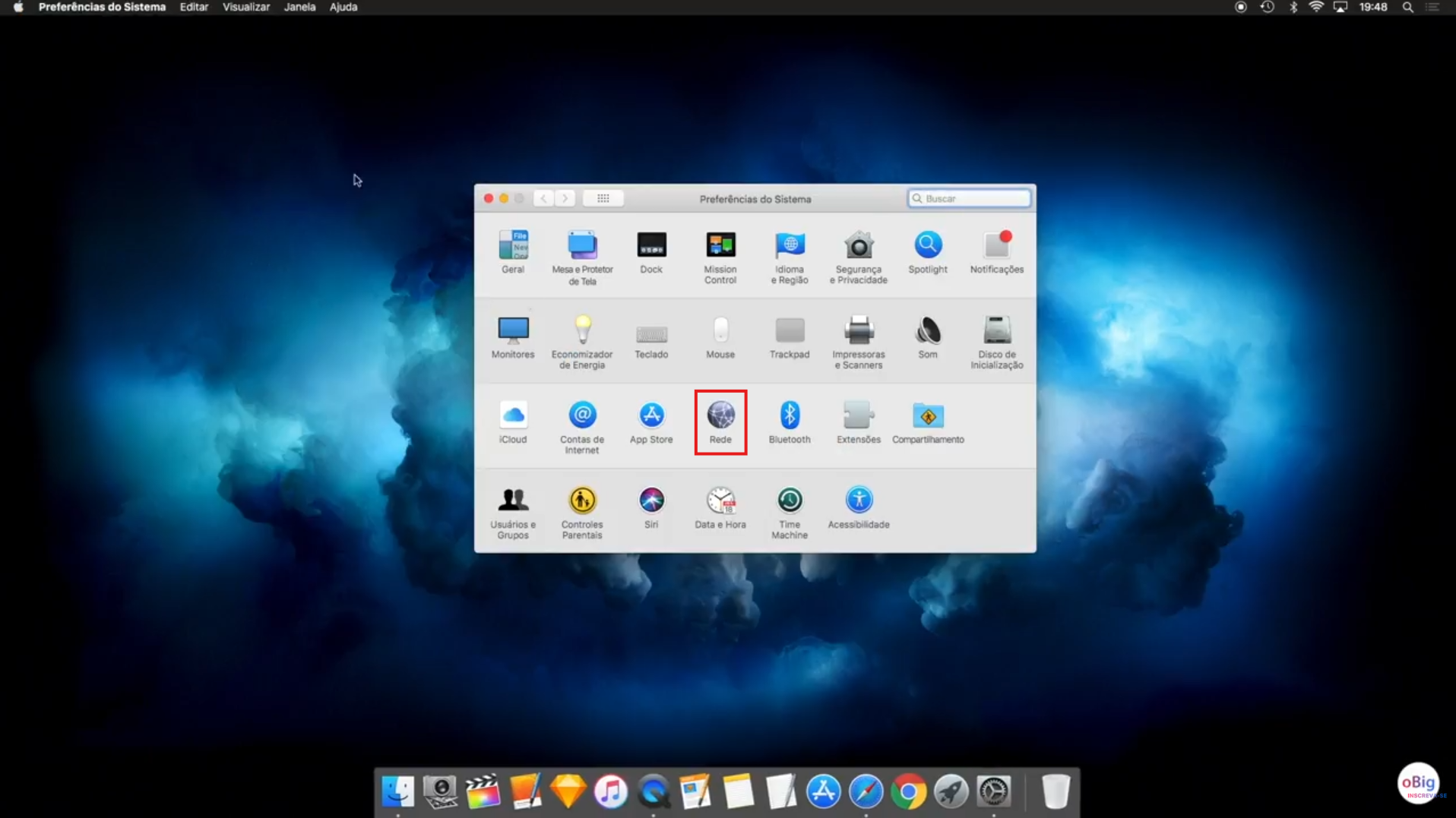Open the Visualizar menu
1456x818 pixels.
(x=245, y=7)
